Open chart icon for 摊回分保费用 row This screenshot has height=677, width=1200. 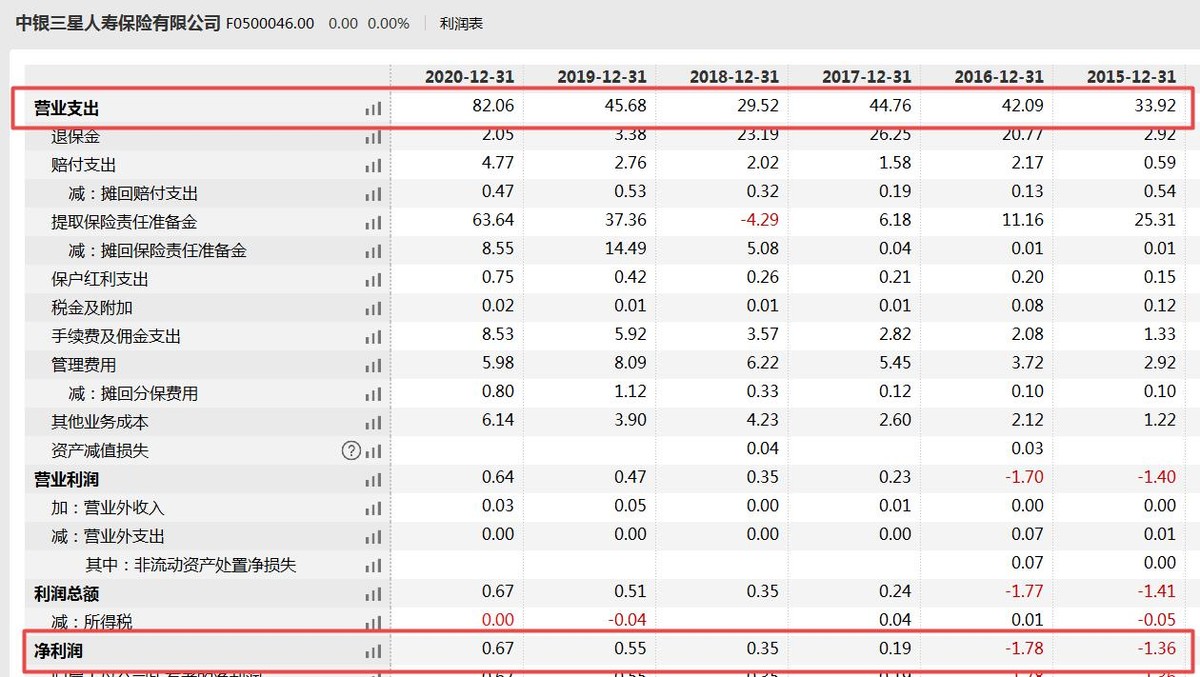click(373, 394)
